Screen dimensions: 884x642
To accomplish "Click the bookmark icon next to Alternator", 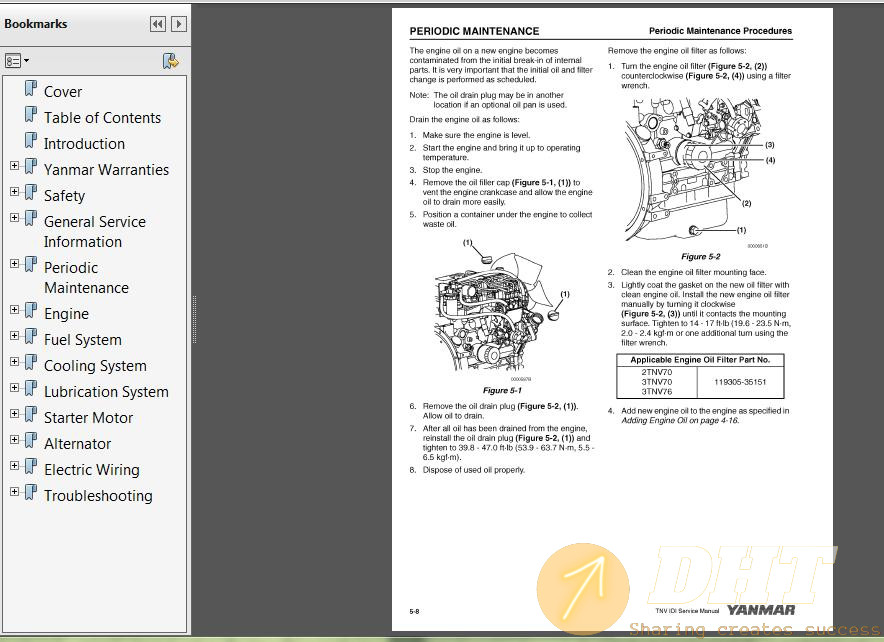I will pyautogui.click(x=31, y=441).
